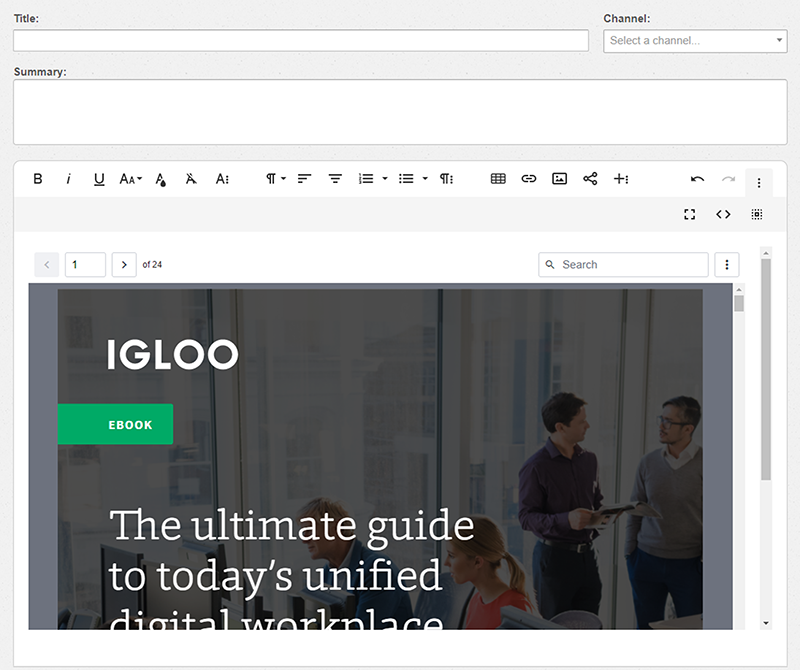This screenshot has height=670, width=800.
Task: Toggle underline text formatting
Action: (99, 179)
